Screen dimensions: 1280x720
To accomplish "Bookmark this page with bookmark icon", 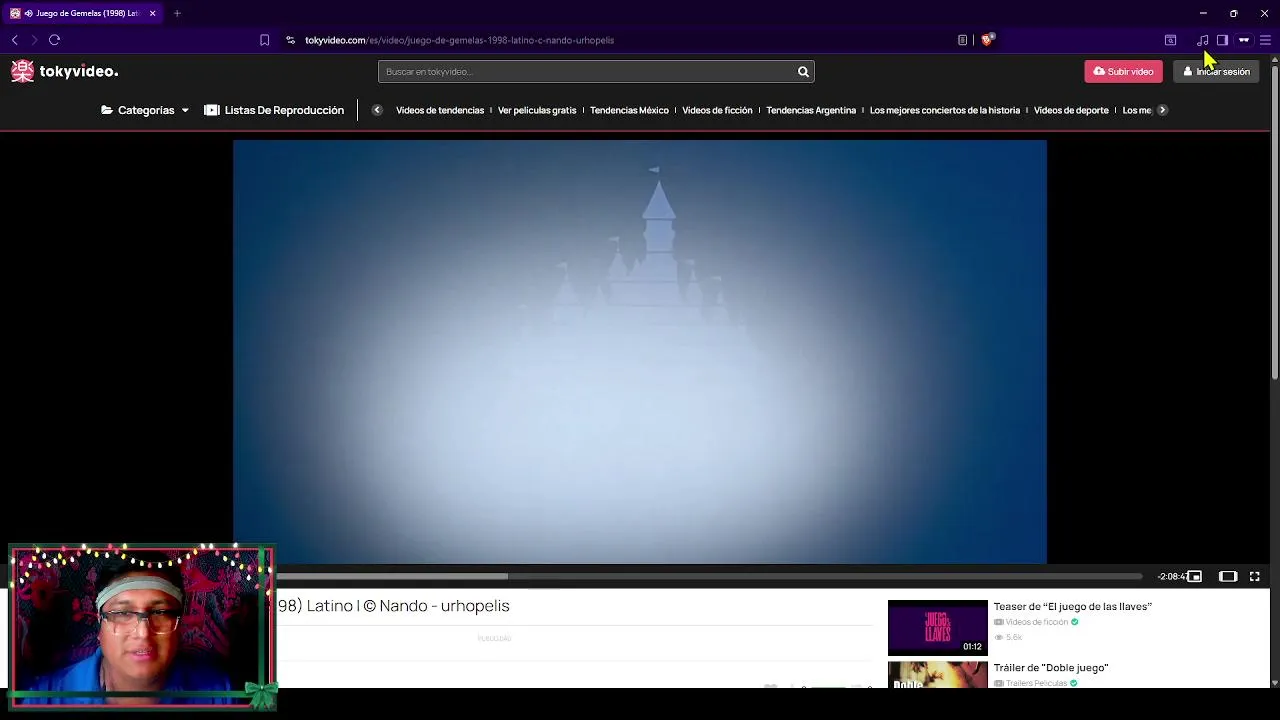I will tap(264, 40).
